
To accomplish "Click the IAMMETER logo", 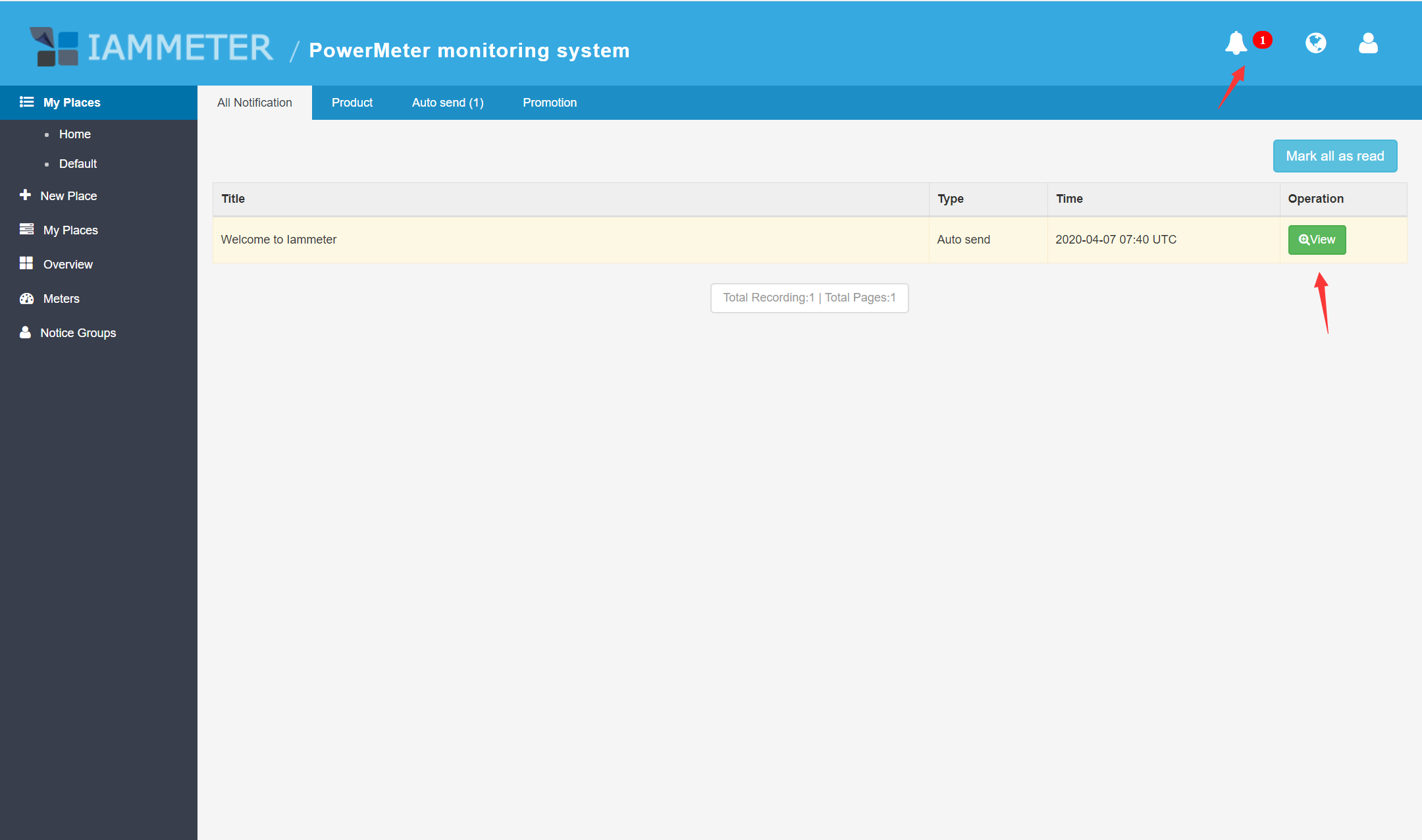I will (x=152, y=47).
